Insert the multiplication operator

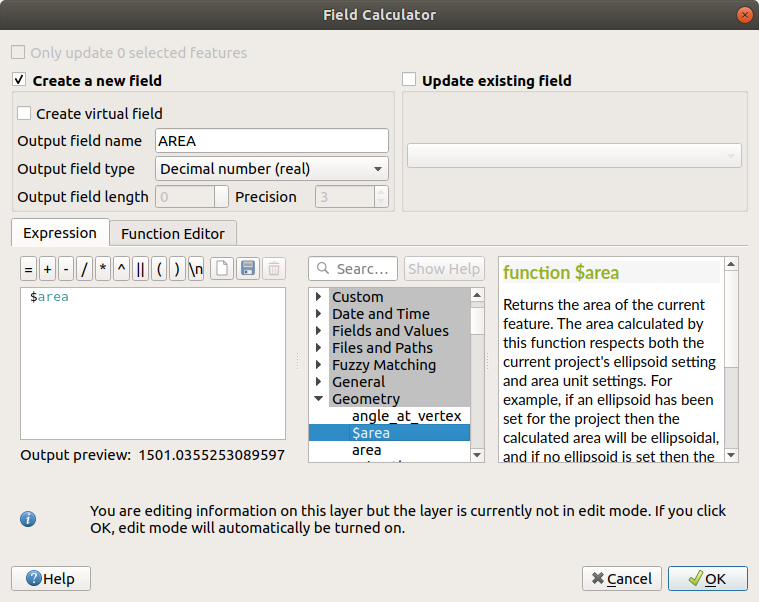[x=103, y=269]
